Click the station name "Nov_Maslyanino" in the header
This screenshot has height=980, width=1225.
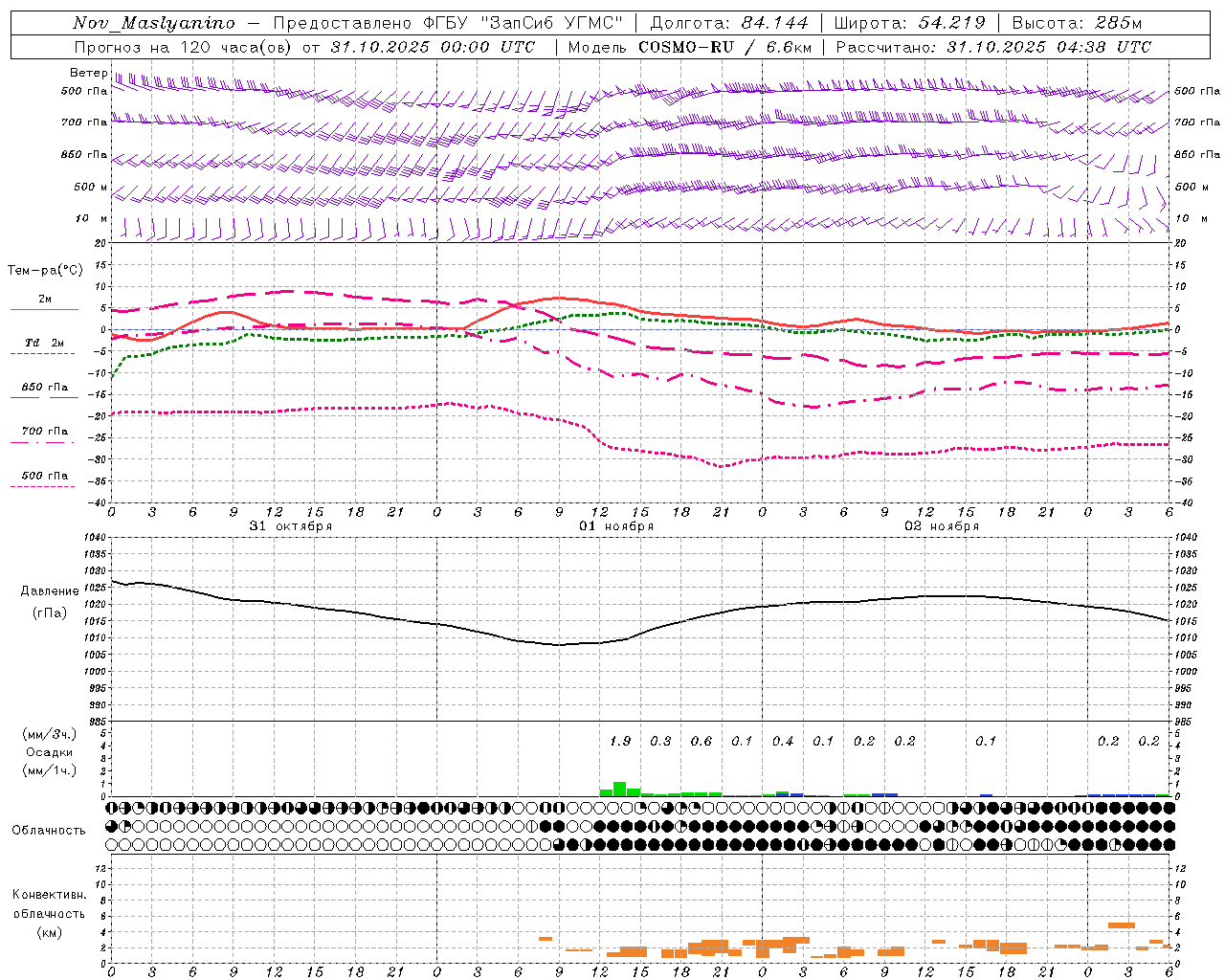(x=154, y=23)
